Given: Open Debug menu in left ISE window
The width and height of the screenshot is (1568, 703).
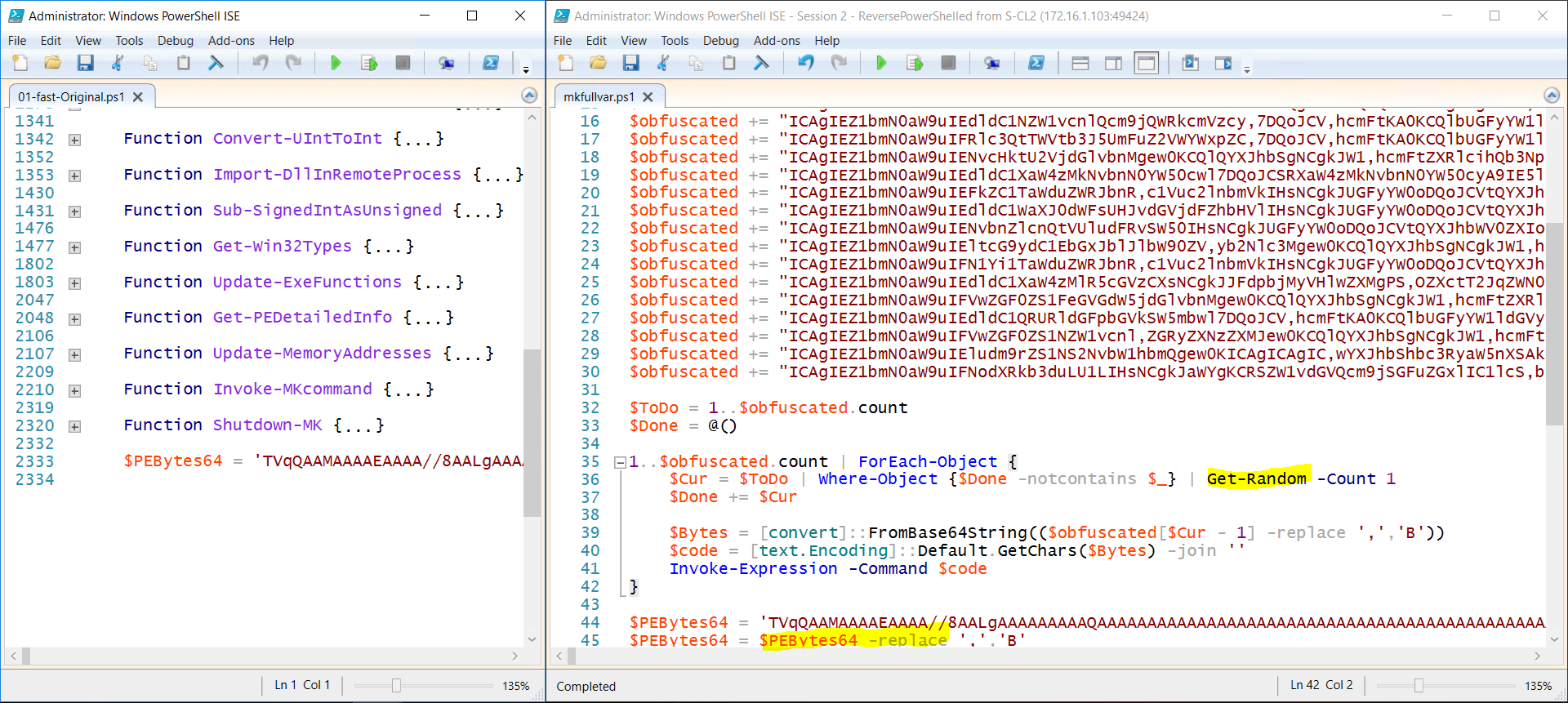Looking at the screenshot, I should (176, 40).
